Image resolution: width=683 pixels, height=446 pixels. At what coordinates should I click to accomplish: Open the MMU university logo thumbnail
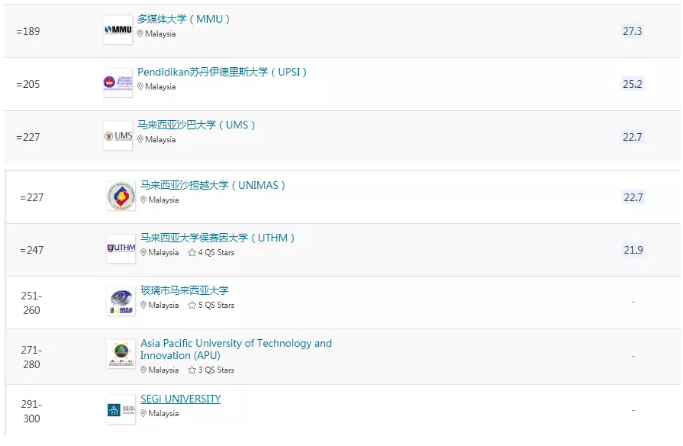click(118, 30)
